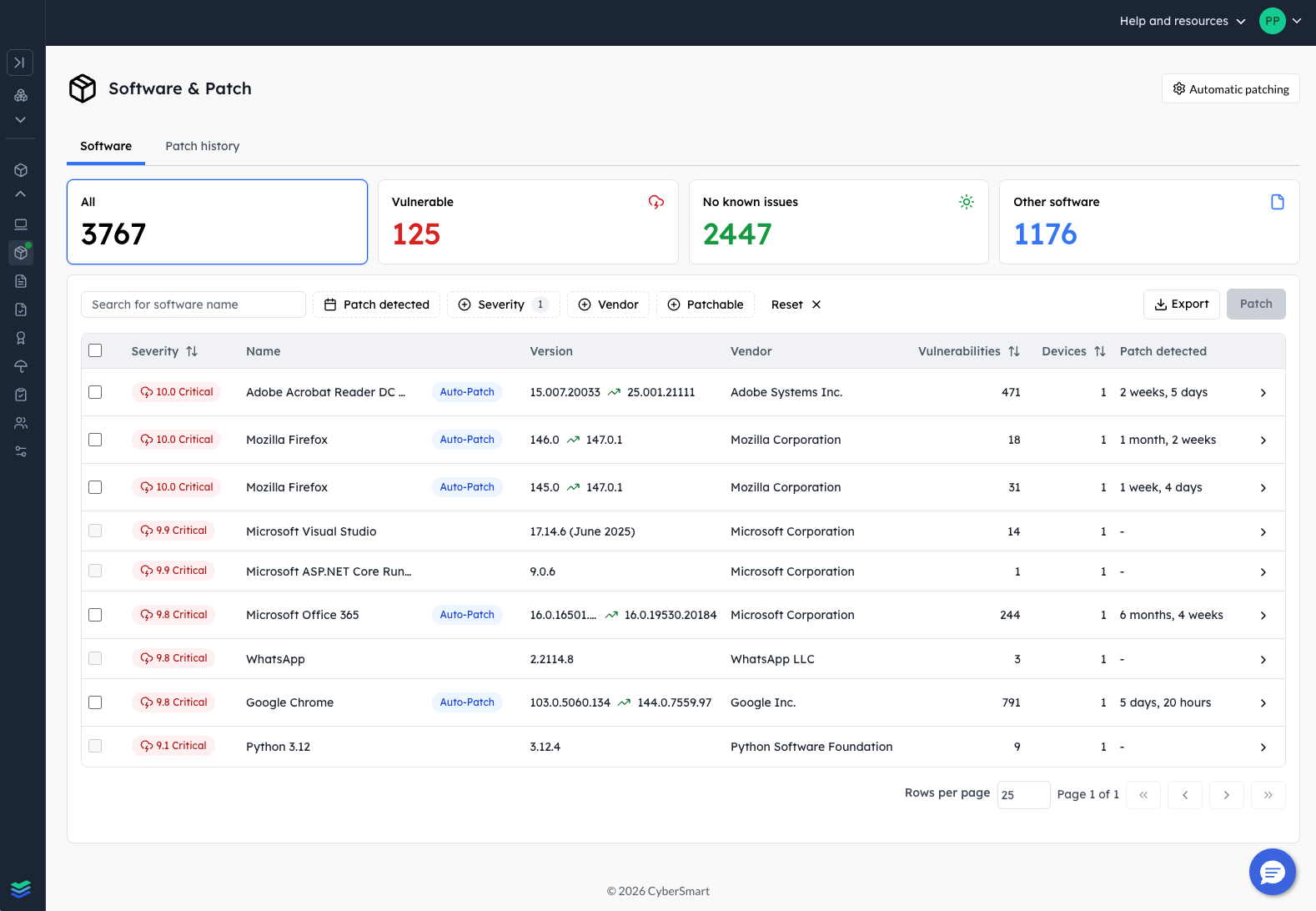Click the Export button
This screenshot has height=911, width=1316.
tap(1181, 305)
